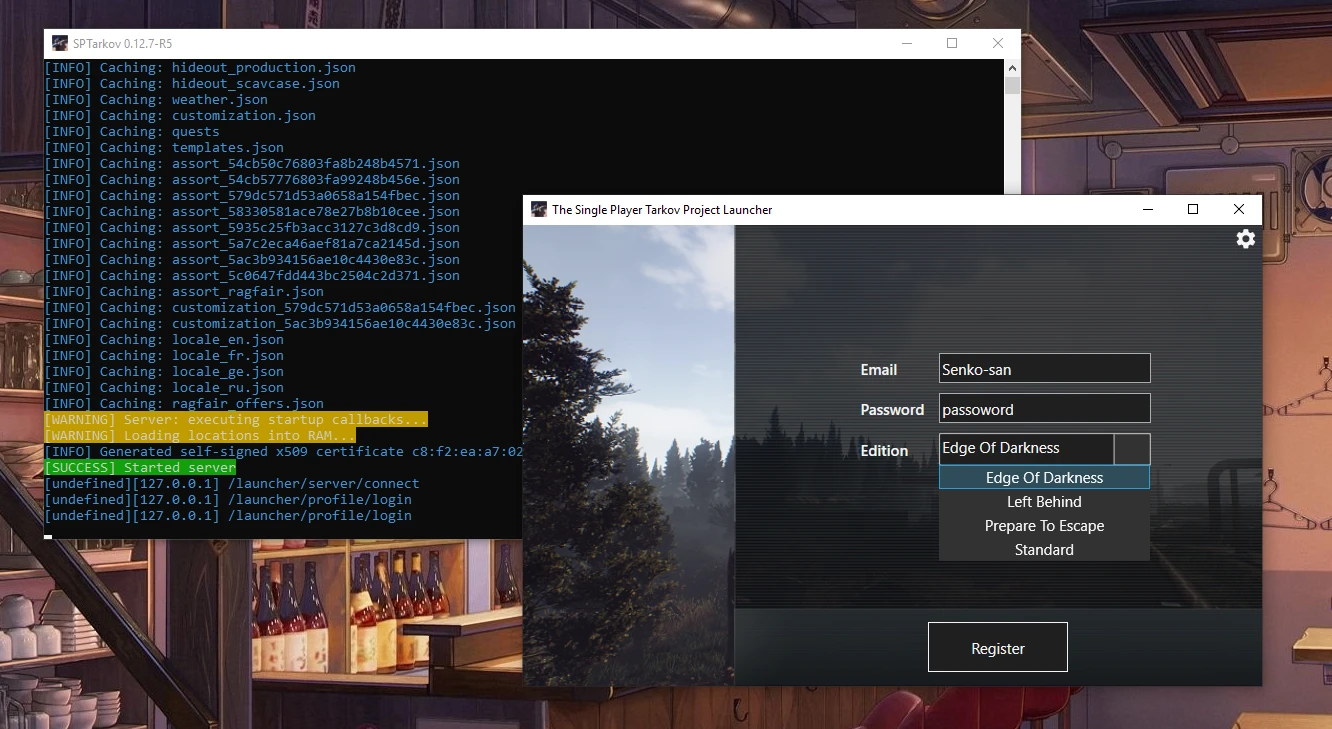This screenshot has width=1332, height=729.
Task: Click the 'Caching: quests' console line
Action: click(x=132, y=131)
